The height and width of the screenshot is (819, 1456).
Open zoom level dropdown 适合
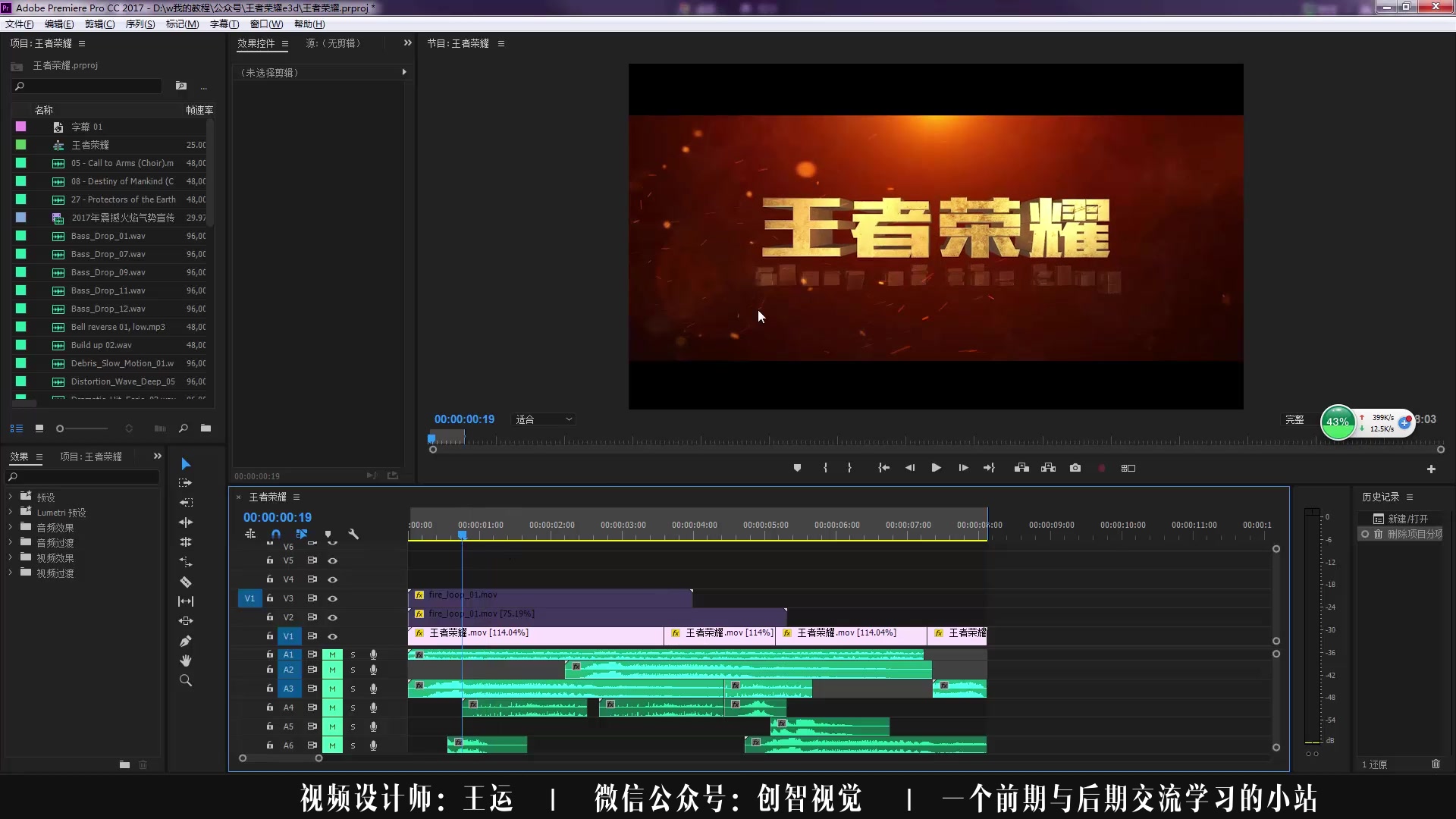(544, 419)
